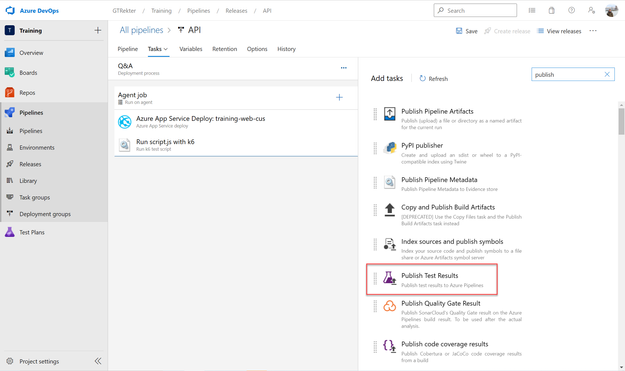Select Publish Pipeline Artifacts task

click(x=447, y=118)
